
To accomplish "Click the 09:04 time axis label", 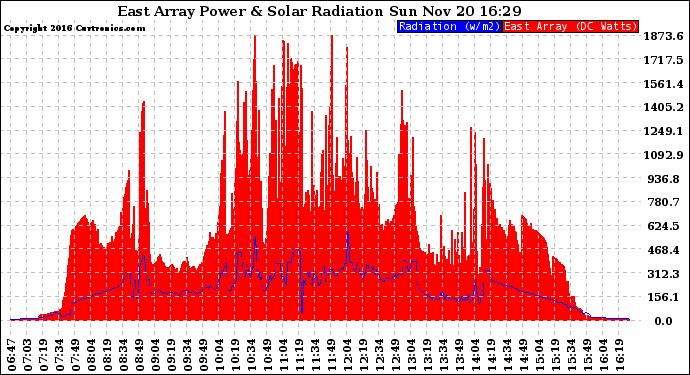I will (156, 355).
